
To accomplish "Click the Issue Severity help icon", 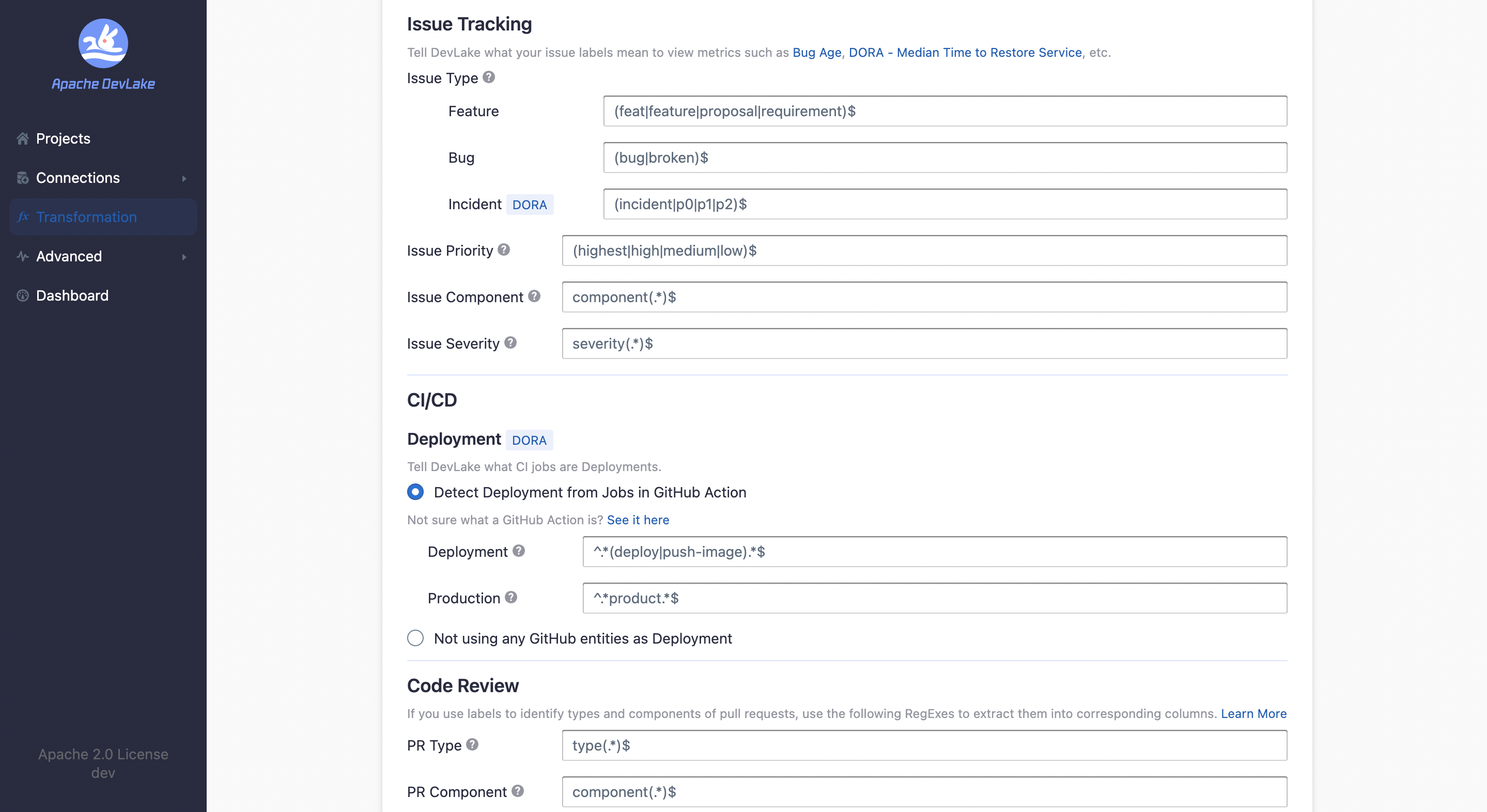I will pos(510,343).
